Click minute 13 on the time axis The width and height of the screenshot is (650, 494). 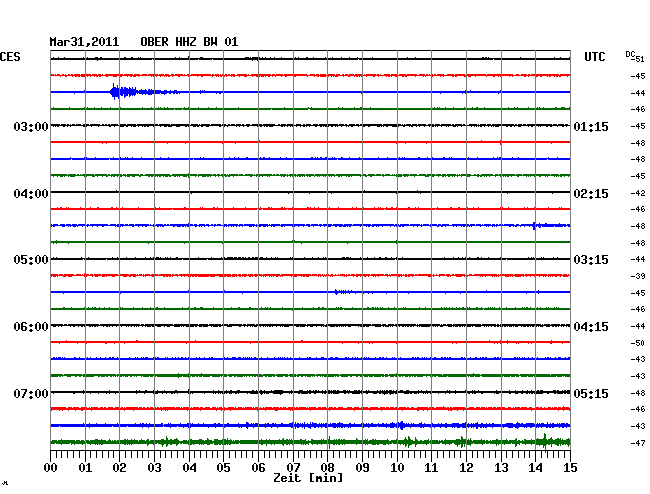501,467
